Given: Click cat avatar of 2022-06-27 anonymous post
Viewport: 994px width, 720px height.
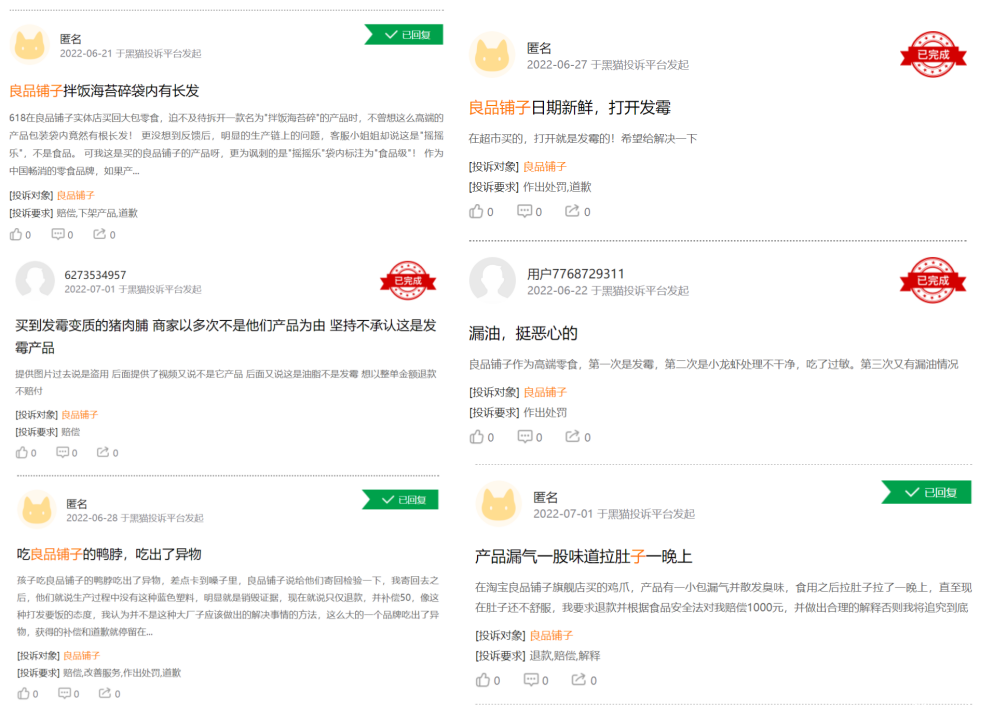Looking at the screenshot, I should pyautogui.click(x=493, y=55).
